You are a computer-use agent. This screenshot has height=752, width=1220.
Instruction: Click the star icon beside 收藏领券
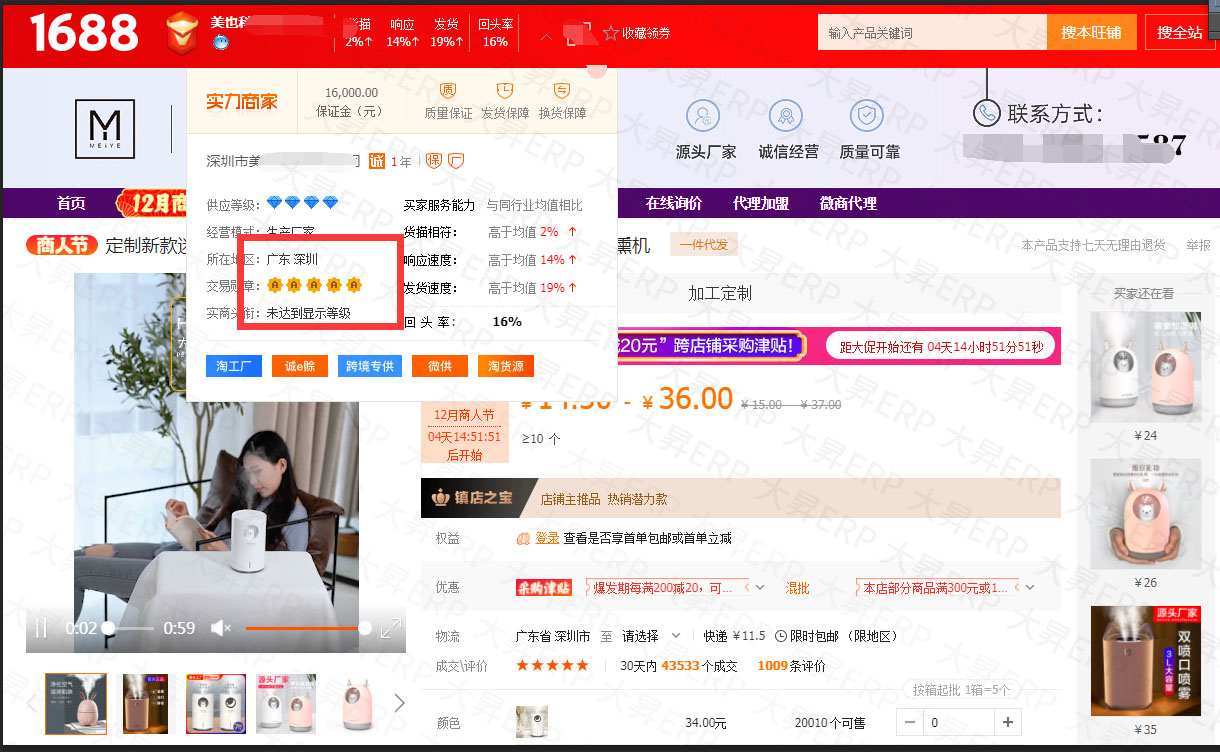click(x=611, y=33)
